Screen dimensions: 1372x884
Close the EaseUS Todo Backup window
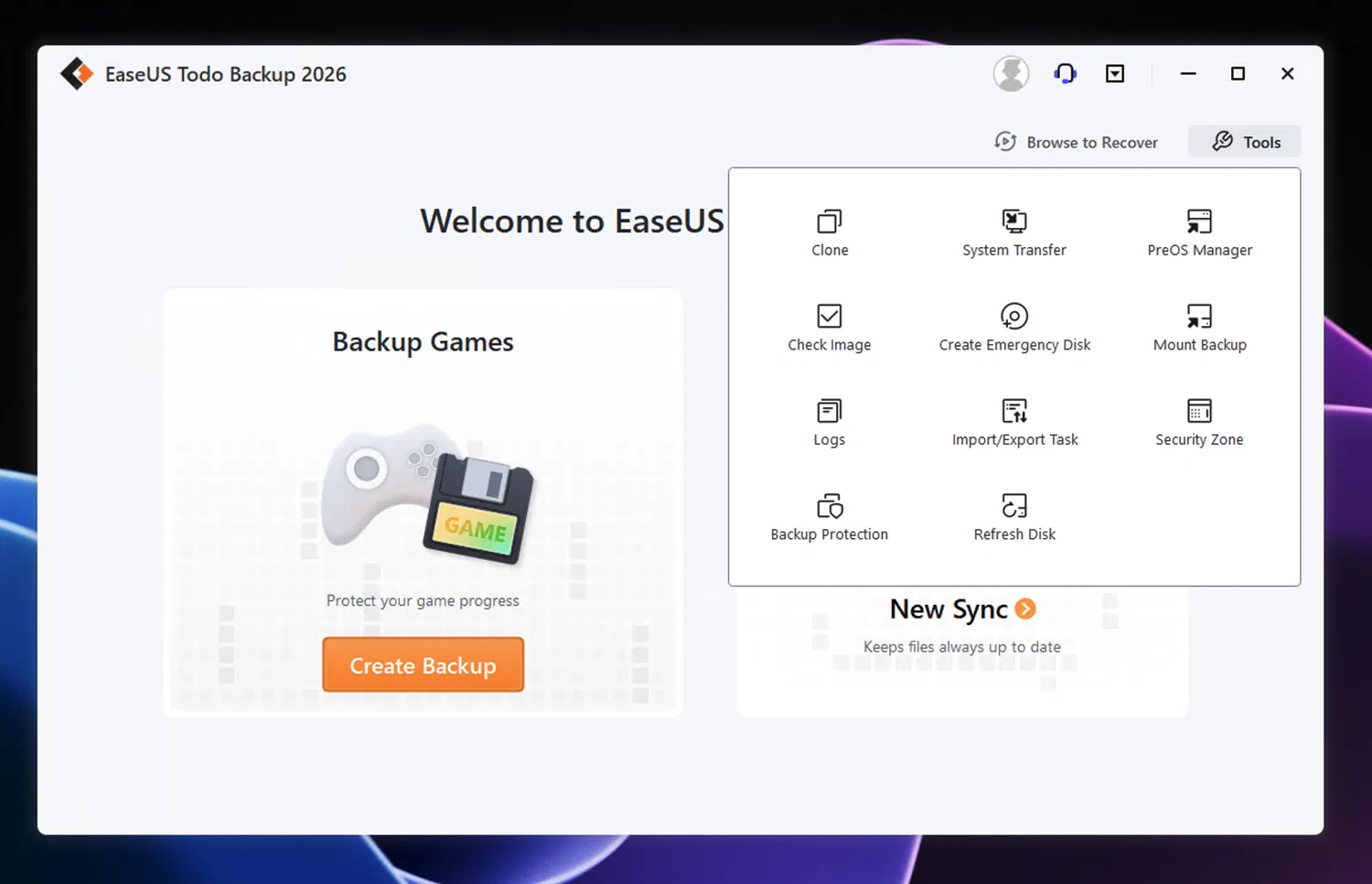[1287, 74]
